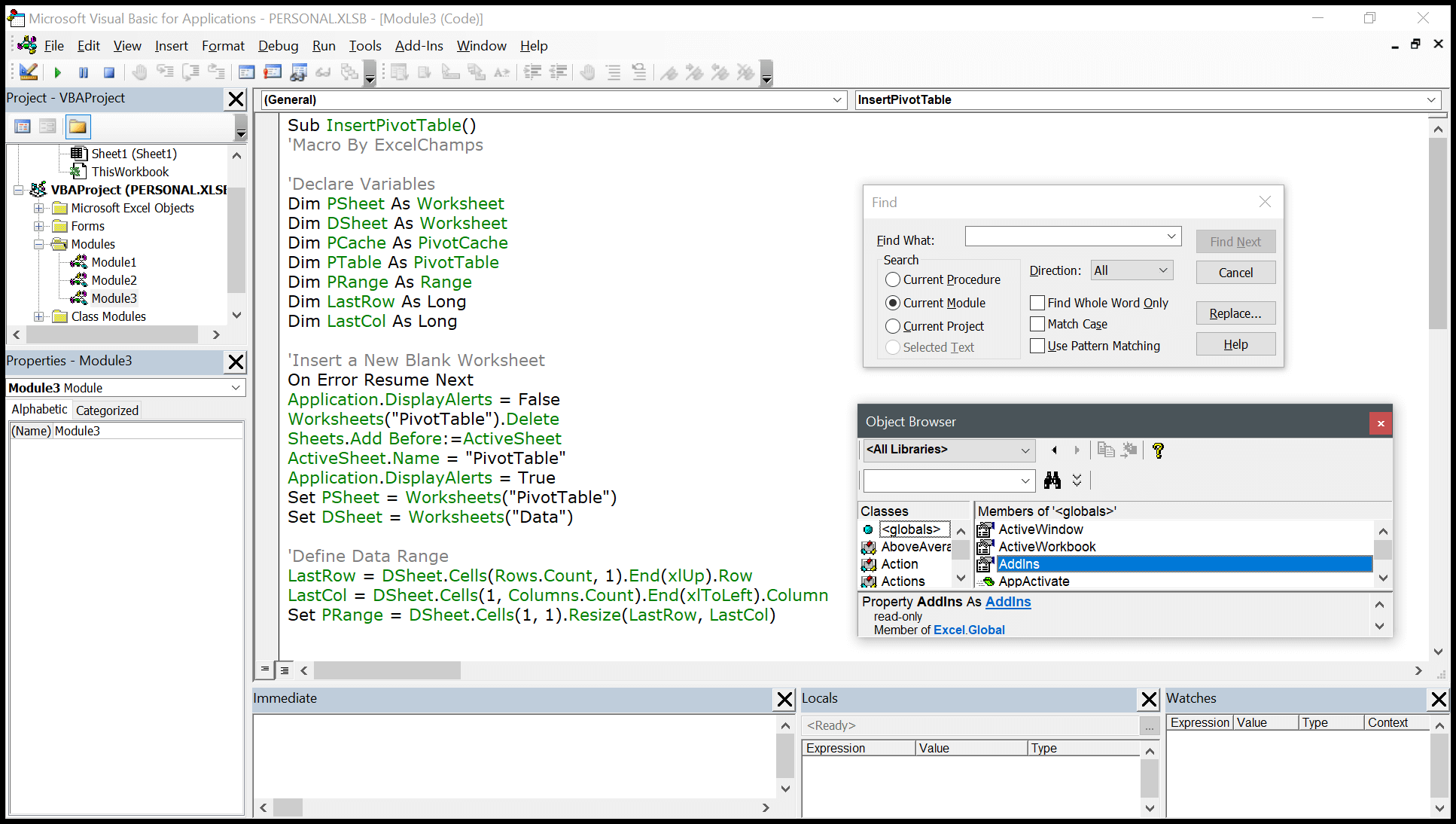Open the Debug menu in the menu bar
This screenshot has width=1456, height=824.
[276, 45]
